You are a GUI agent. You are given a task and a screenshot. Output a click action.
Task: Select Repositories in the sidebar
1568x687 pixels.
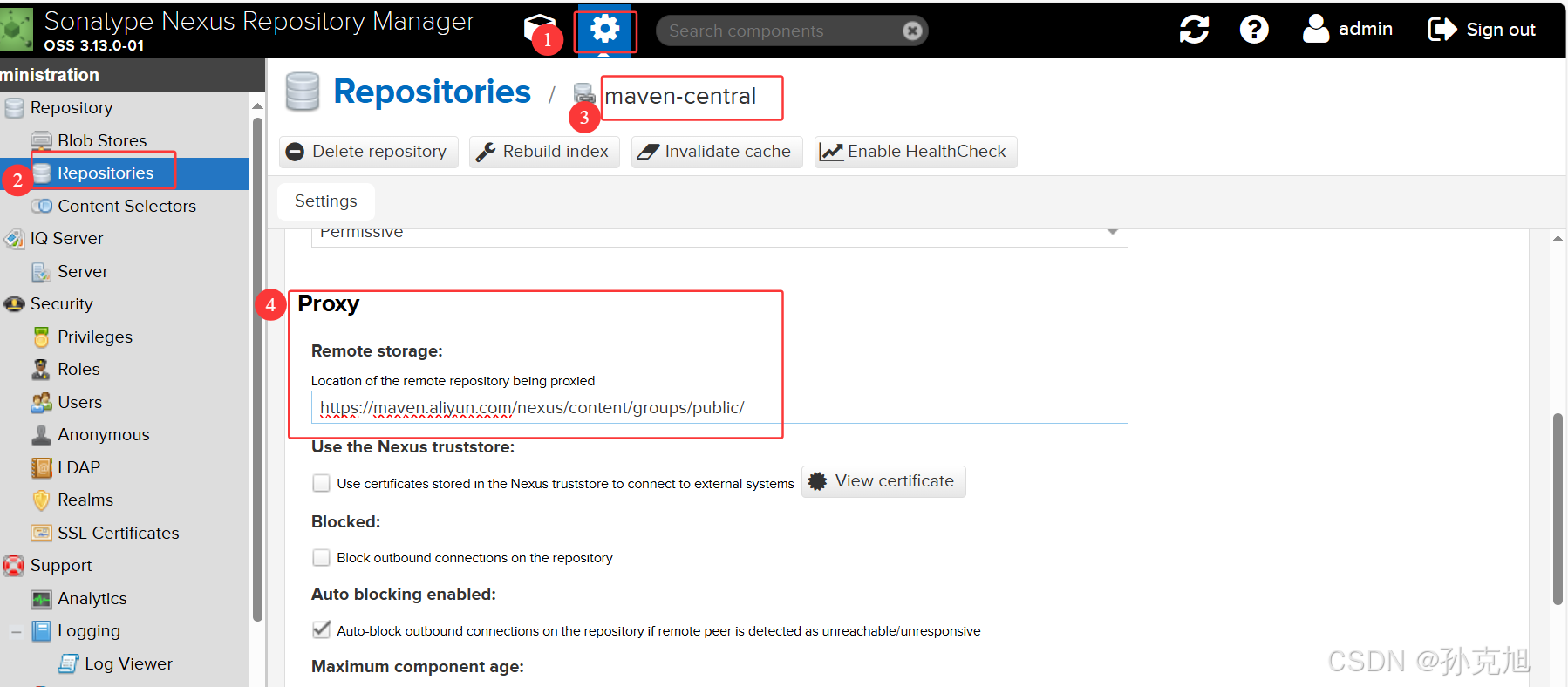[106, 173]
